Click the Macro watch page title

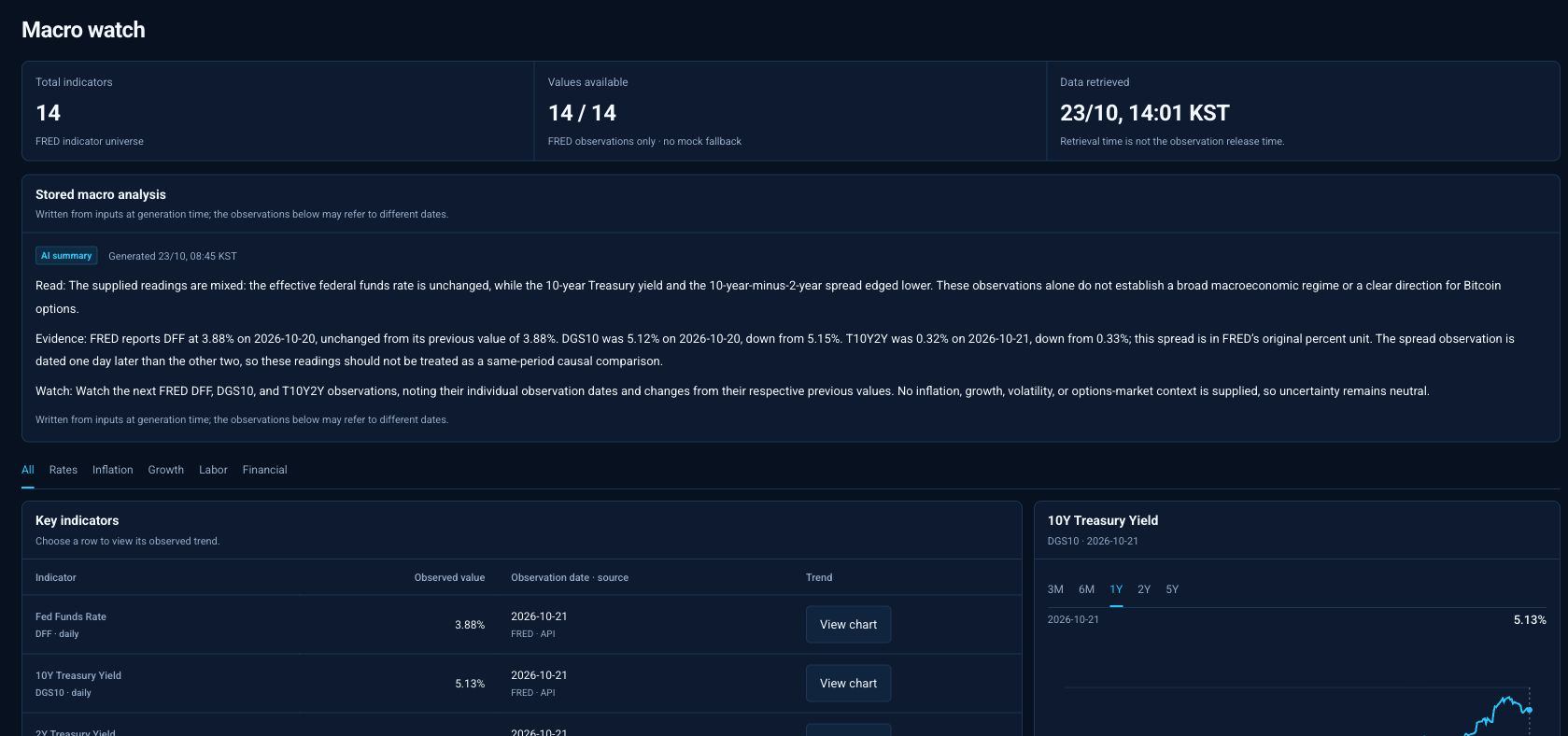click(x=83, y=30)
